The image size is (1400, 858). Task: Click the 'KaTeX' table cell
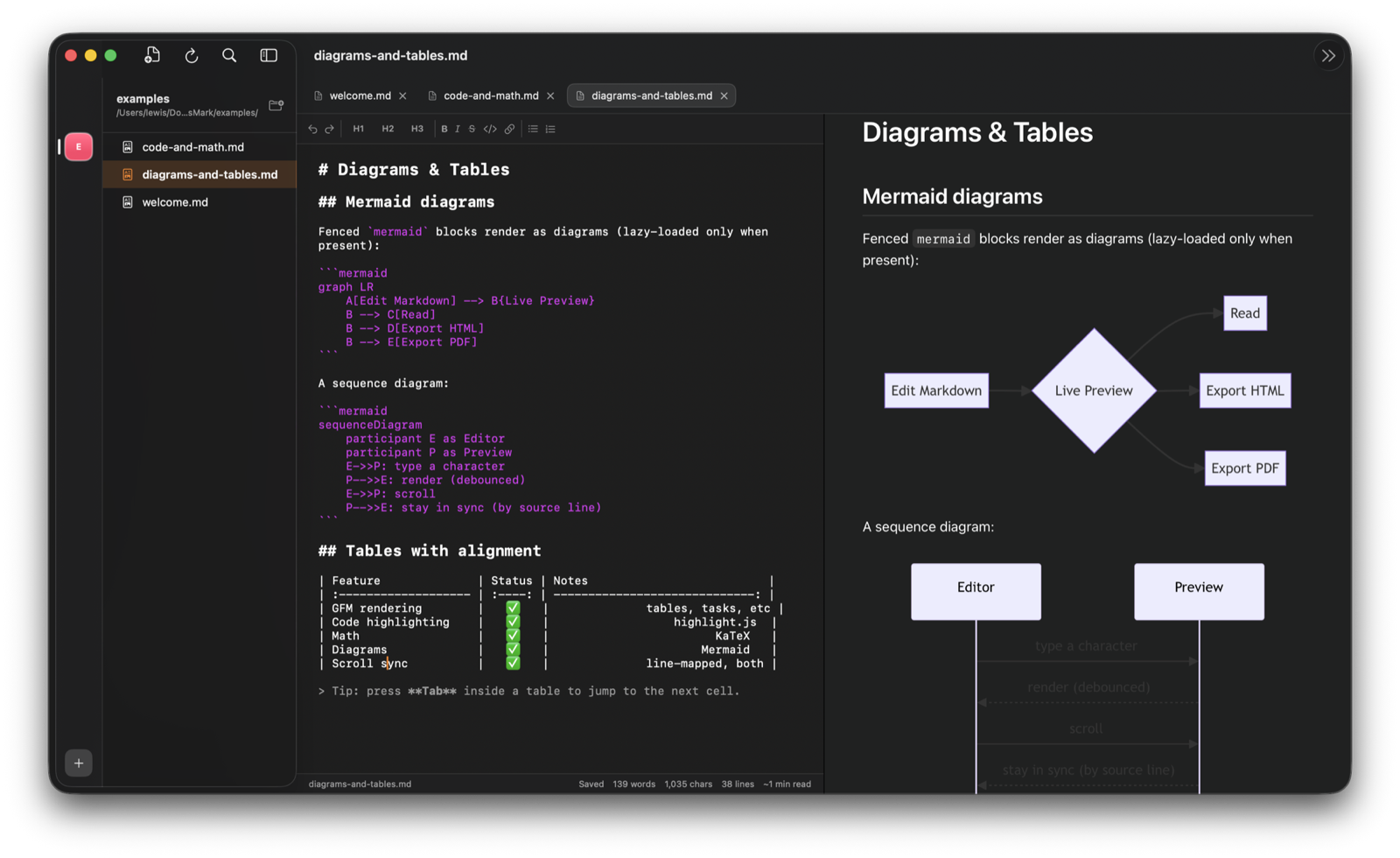[x=732, y=636]
